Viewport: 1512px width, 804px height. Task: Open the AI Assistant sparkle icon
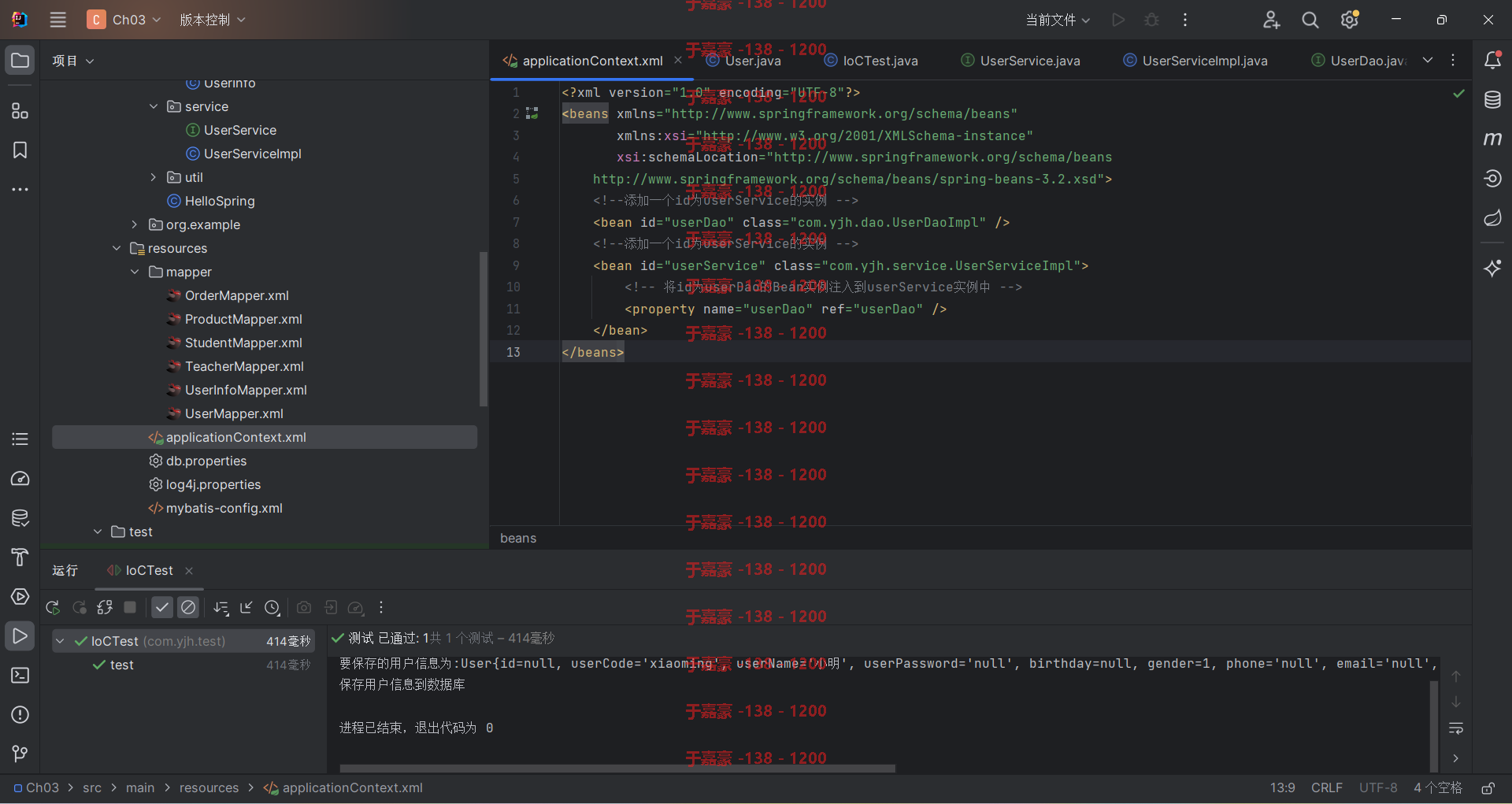pos(1492,269)
